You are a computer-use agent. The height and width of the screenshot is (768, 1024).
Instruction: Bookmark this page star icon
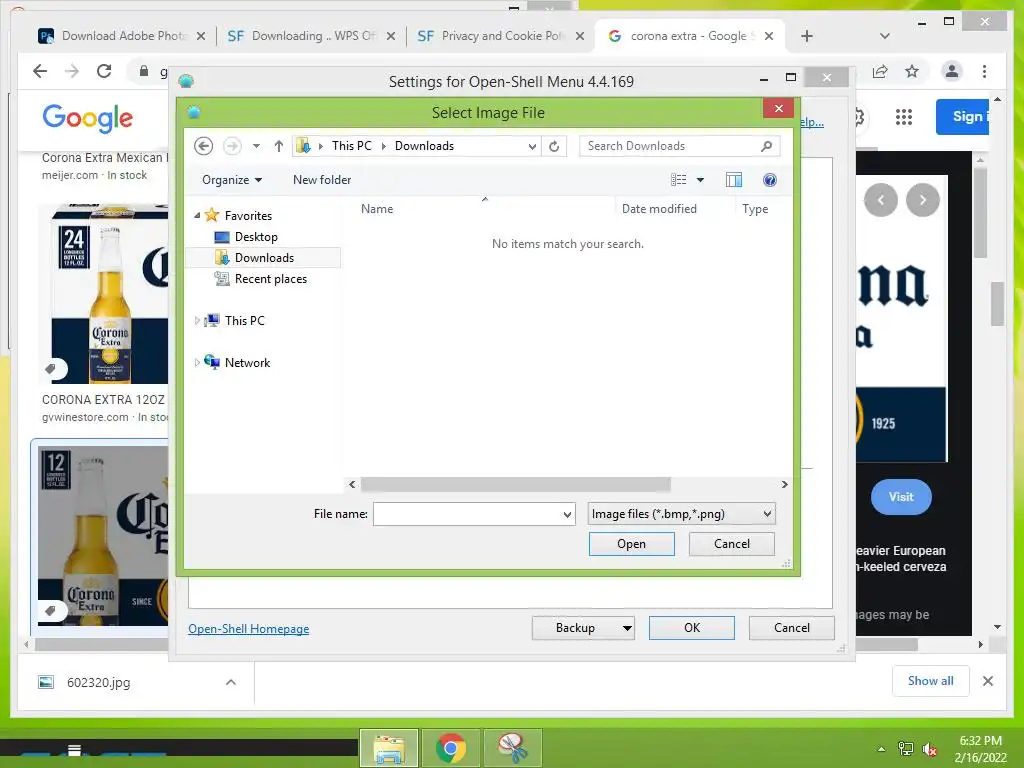coord(912,71)
